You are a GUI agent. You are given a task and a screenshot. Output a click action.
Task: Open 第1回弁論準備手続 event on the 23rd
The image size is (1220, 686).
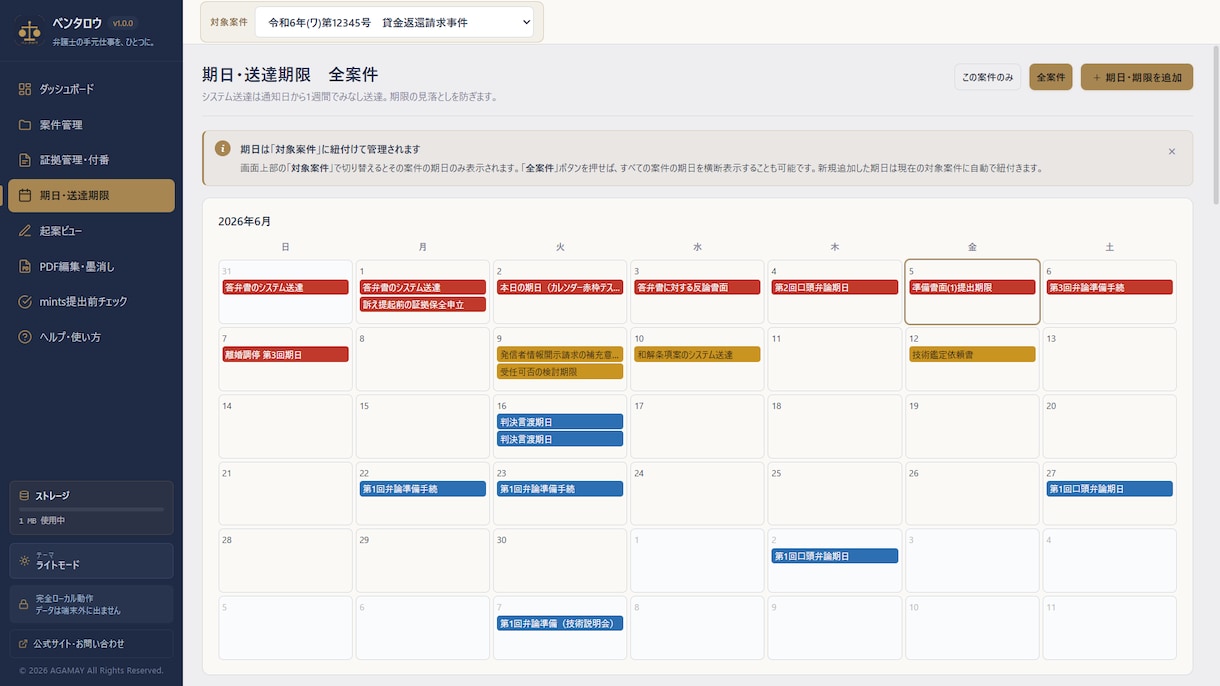[x=560, y=489]
